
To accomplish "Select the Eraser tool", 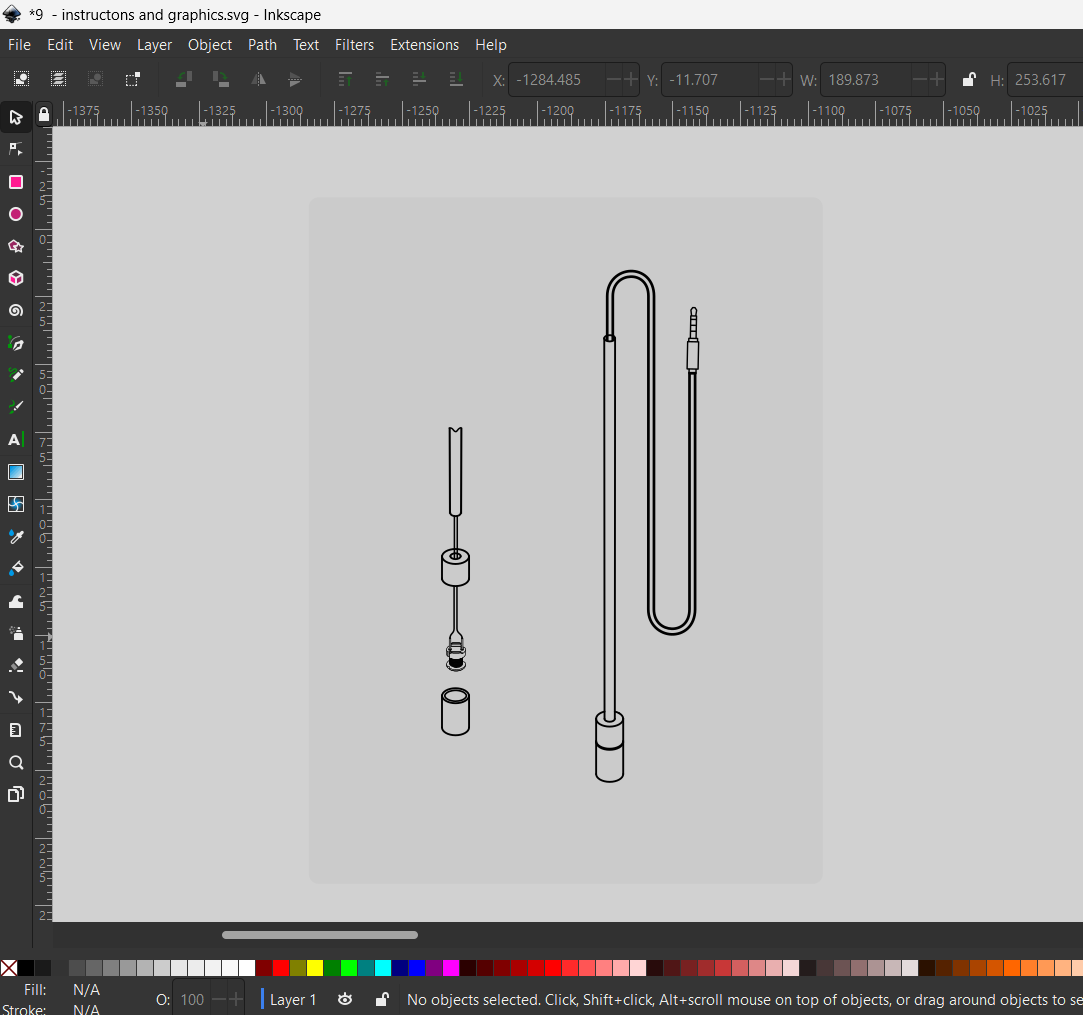I will point(16,665).
